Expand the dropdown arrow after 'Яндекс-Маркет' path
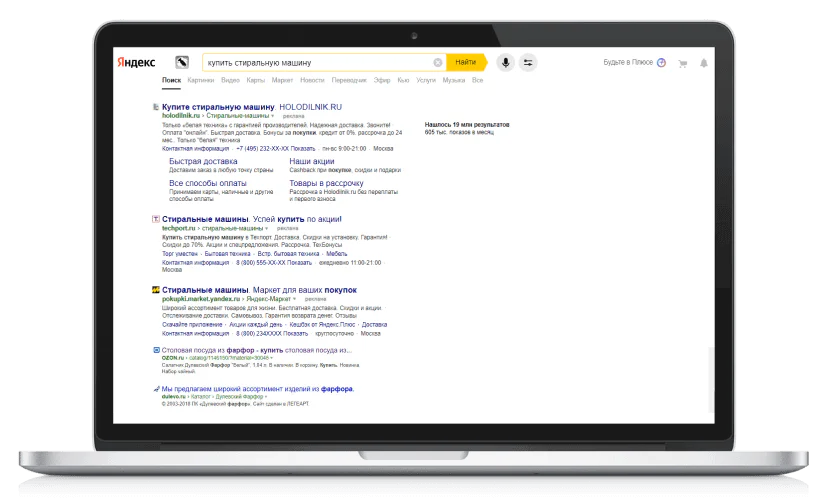The width and height of the screenshot is (828, 504). coord(295,299)
